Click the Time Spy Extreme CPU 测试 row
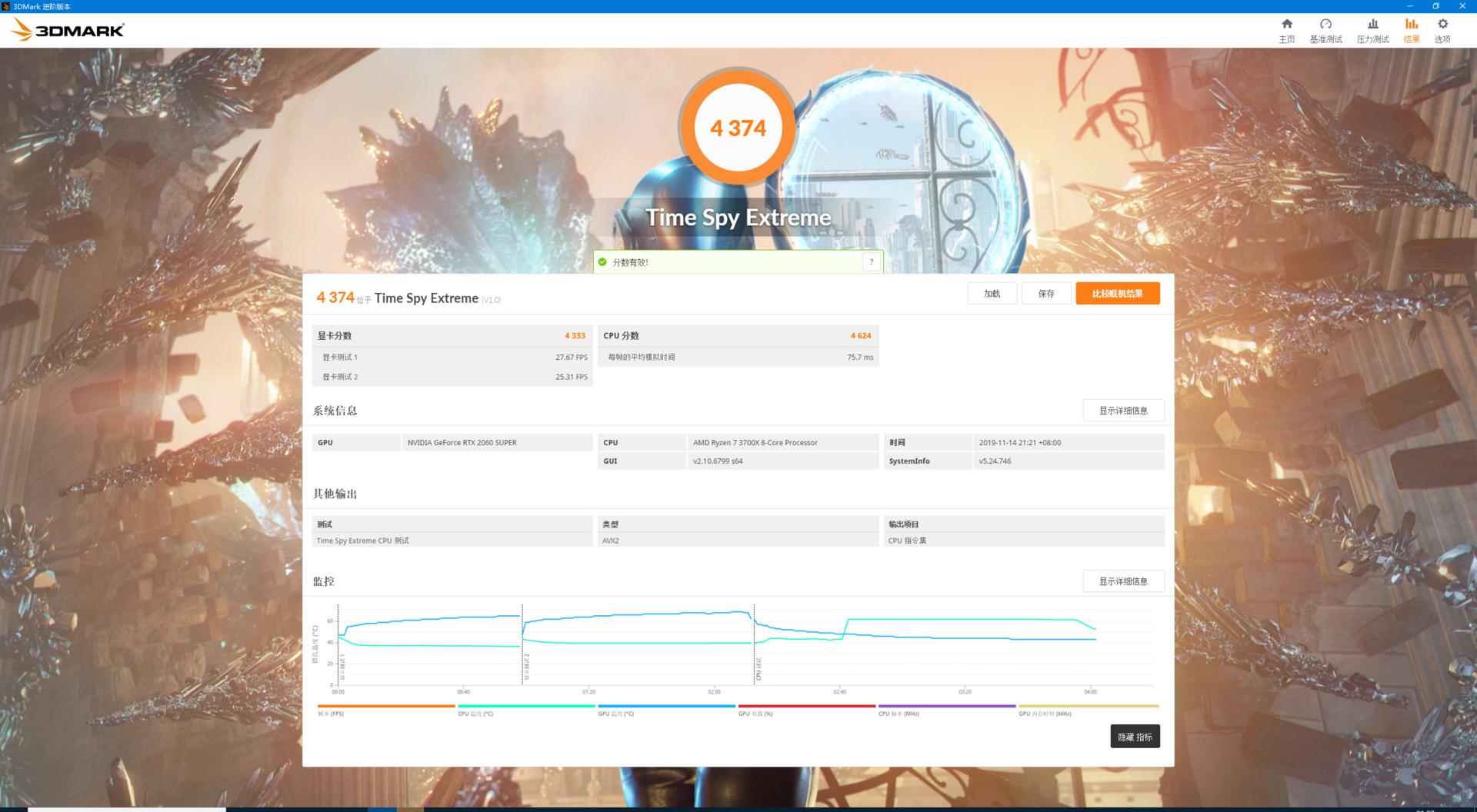Image resolution: width=1477 pixels, height=812 pixels. click(x=452, y=541)
